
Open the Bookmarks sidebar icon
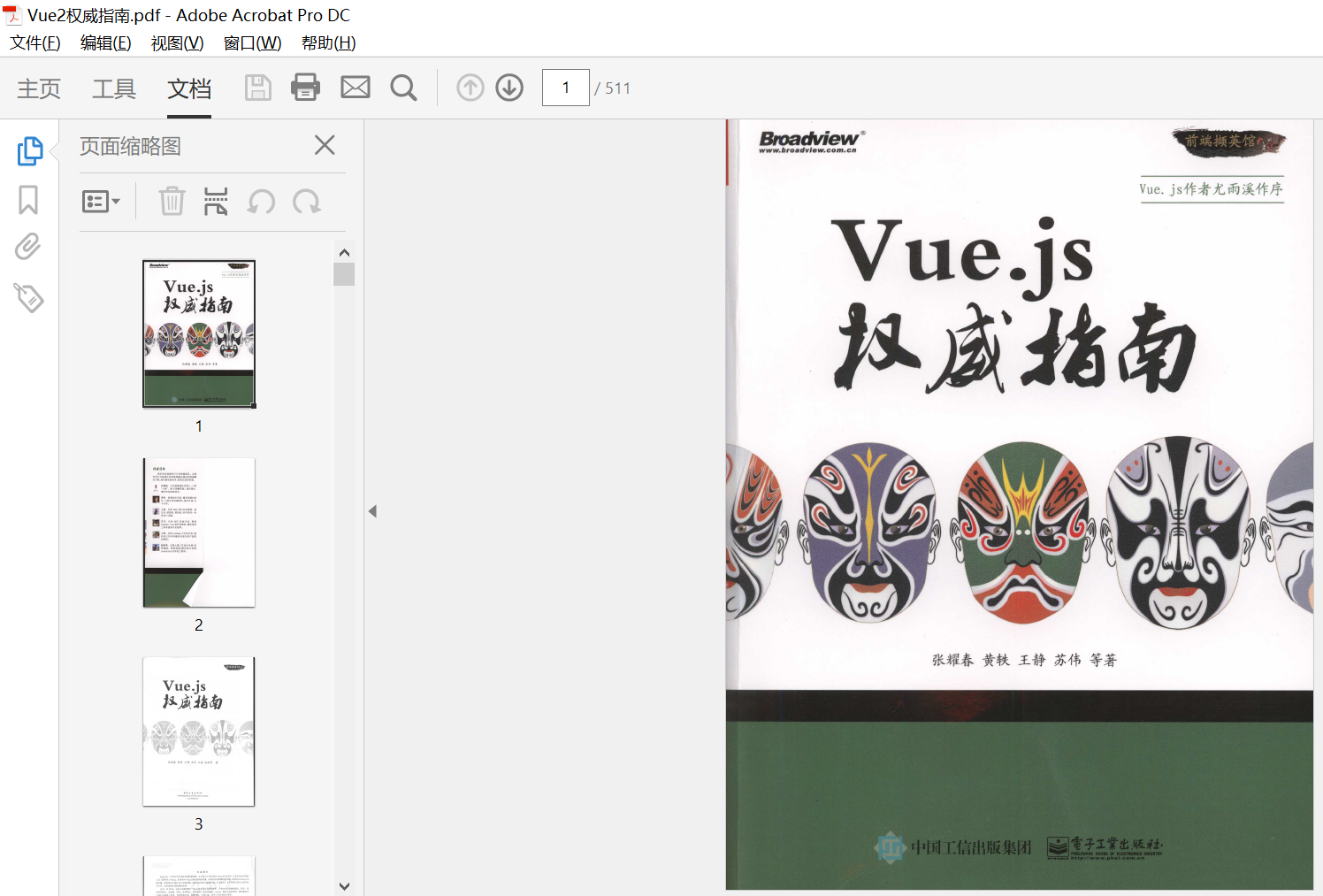pos(28,200)
